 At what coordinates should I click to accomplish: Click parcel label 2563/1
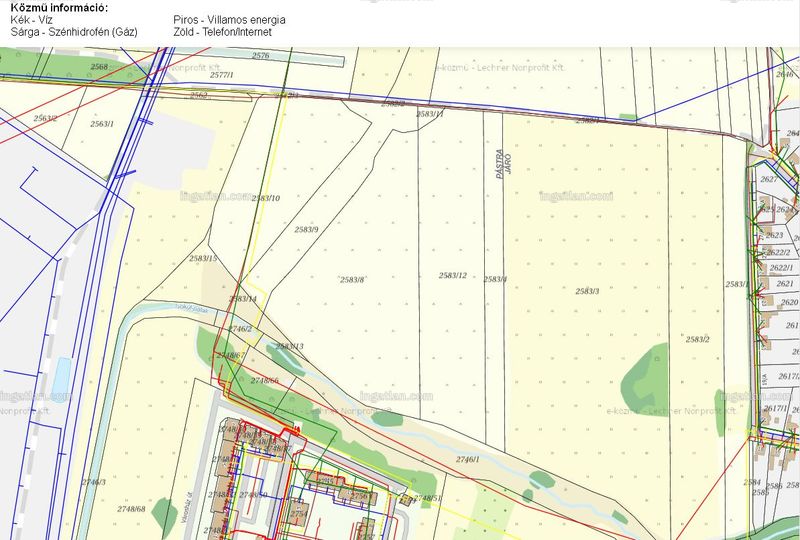point(102,124)
